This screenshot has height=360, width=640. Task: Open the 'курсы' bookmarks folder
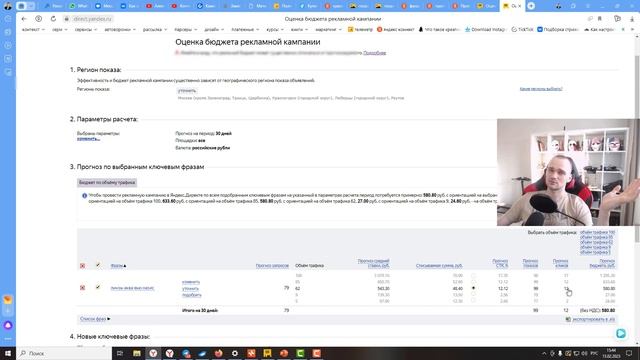click(x=275, y=29)
